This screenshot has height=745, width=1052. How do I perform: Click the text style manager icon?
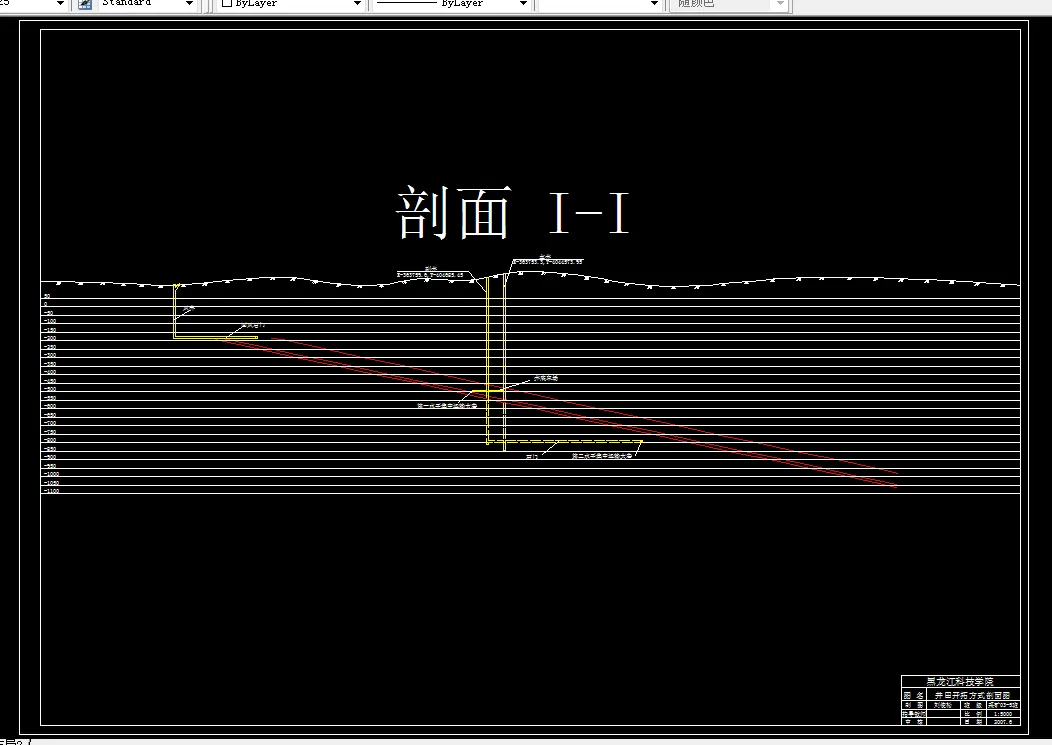tap(85, 4)
